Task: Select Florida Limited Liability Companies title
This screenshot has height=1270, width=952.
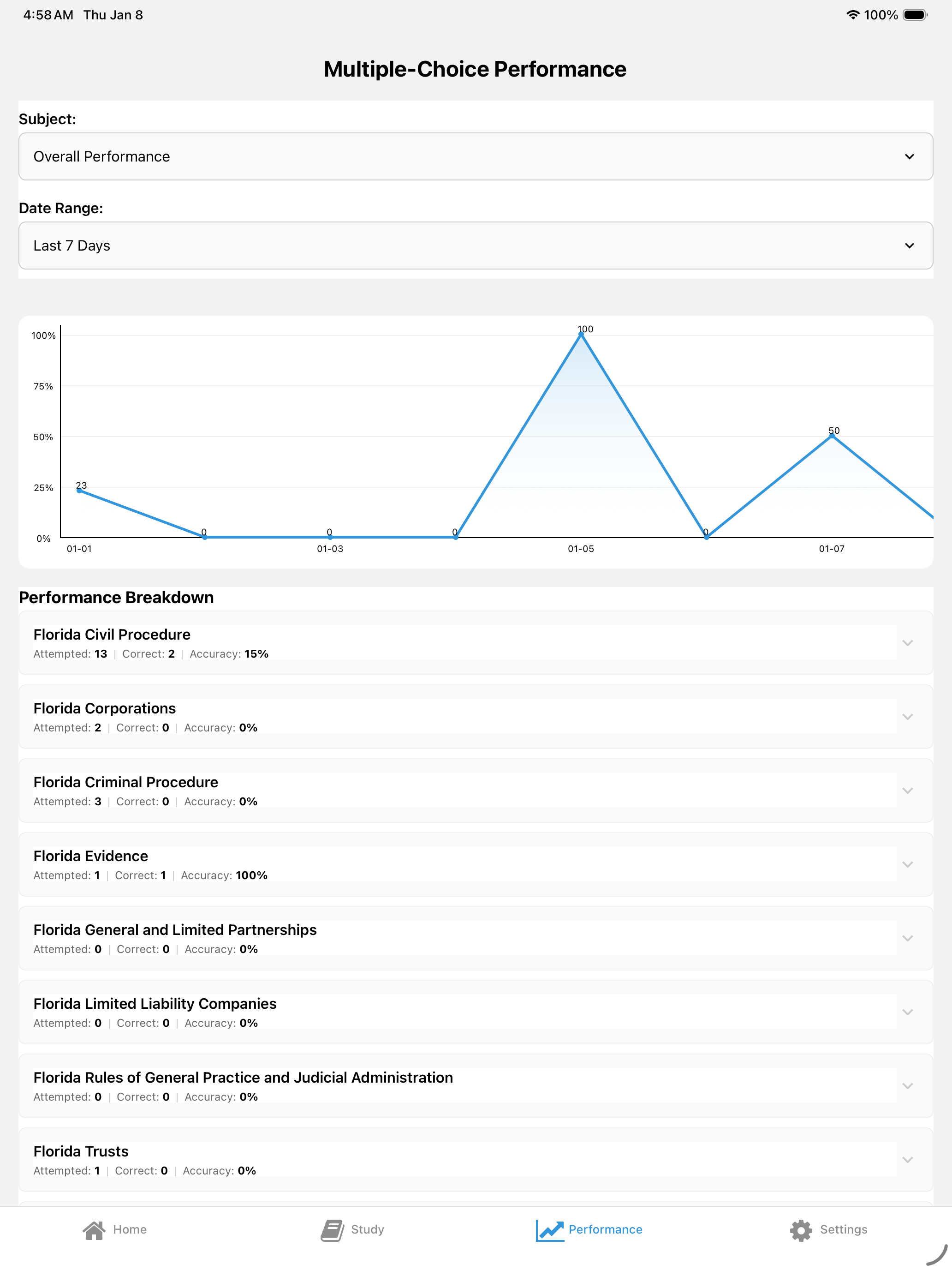Action: click(x=155, y=1004)
